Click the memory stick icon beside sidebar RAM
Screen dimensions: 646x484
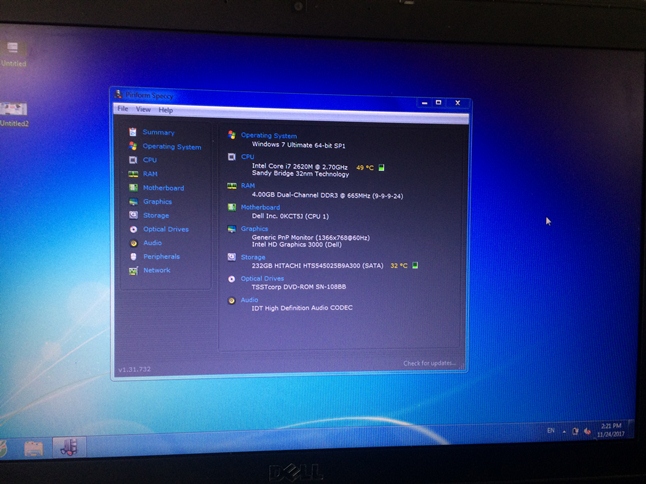(133, 174)
